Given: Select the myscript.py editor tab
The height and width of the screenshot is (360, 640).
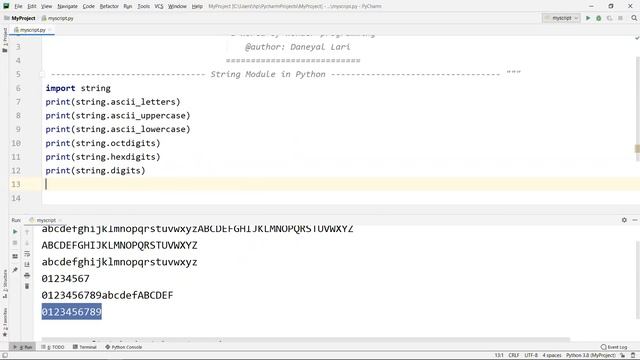Looking at the screenshot, I should click(32, 30).
